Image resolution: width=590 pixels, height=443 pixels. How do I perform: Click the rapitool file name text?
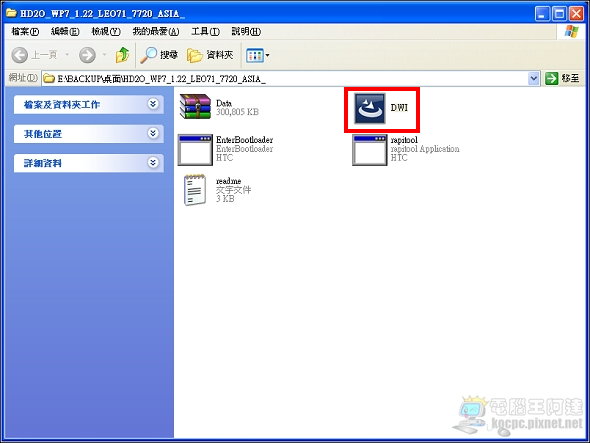pyautogui.click(x=404, y=140)
